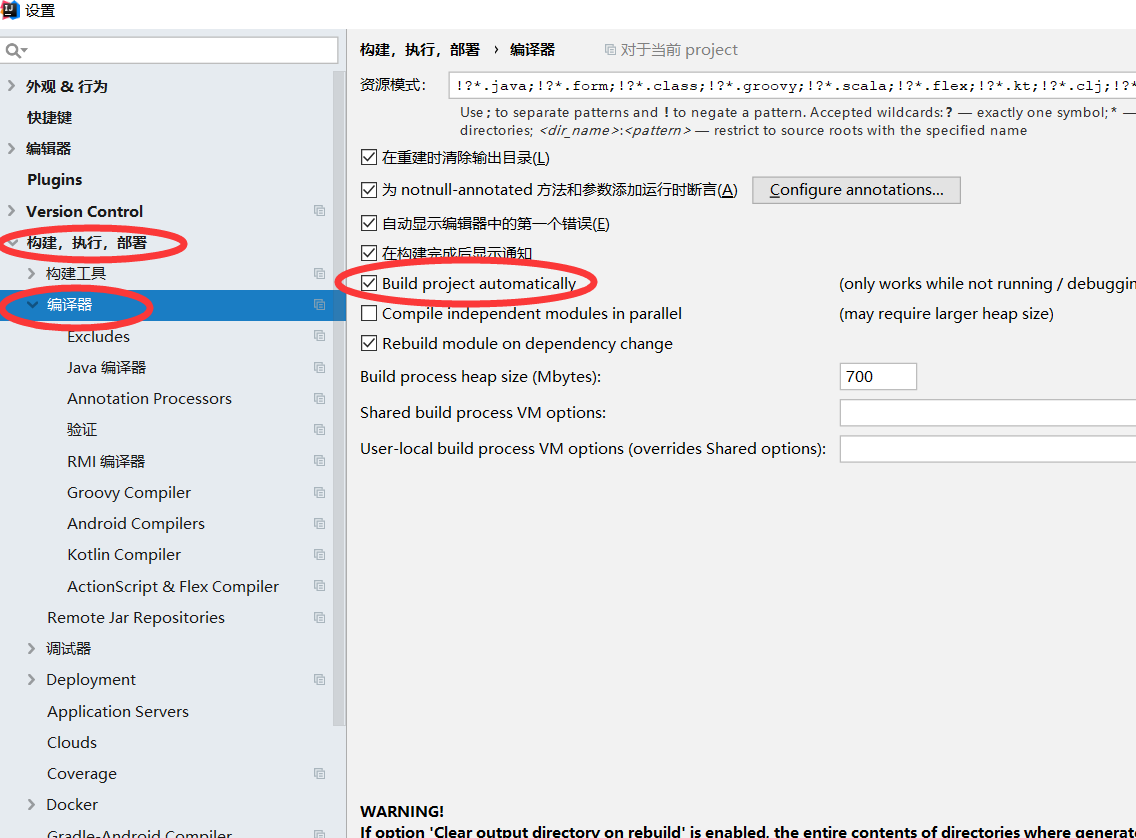Select Annotation Processors page
This screenshot has height=838, width=1136.
pos(149,399)
